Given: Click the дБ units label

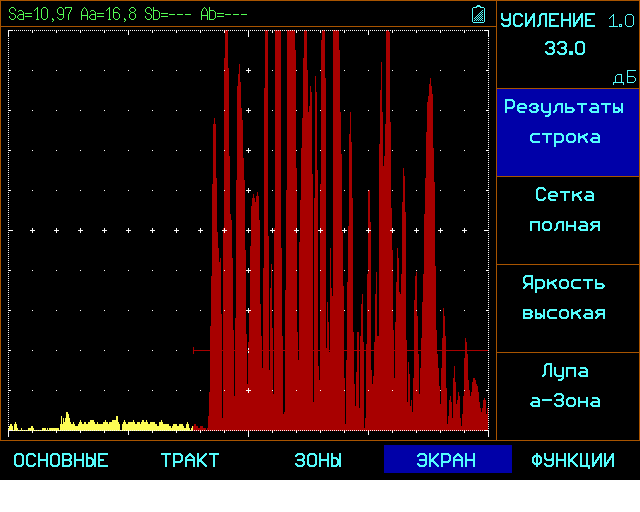Looking at the screenshot, I should 624,77.
